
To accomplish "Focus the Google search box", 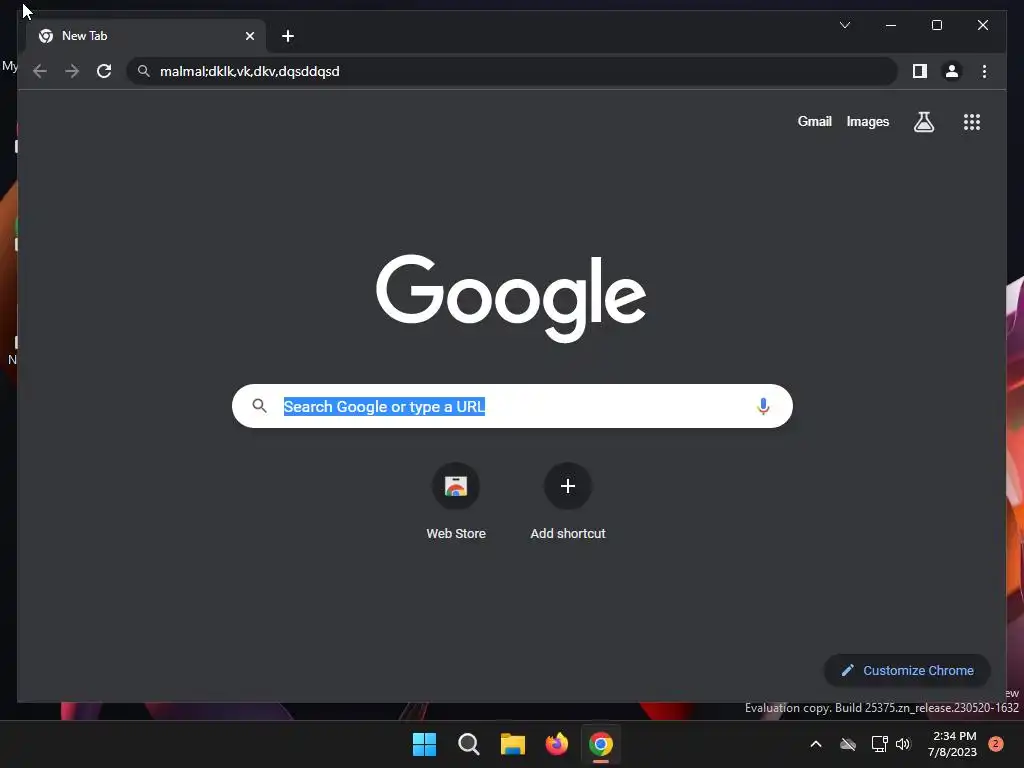I will tap(512, 406).
